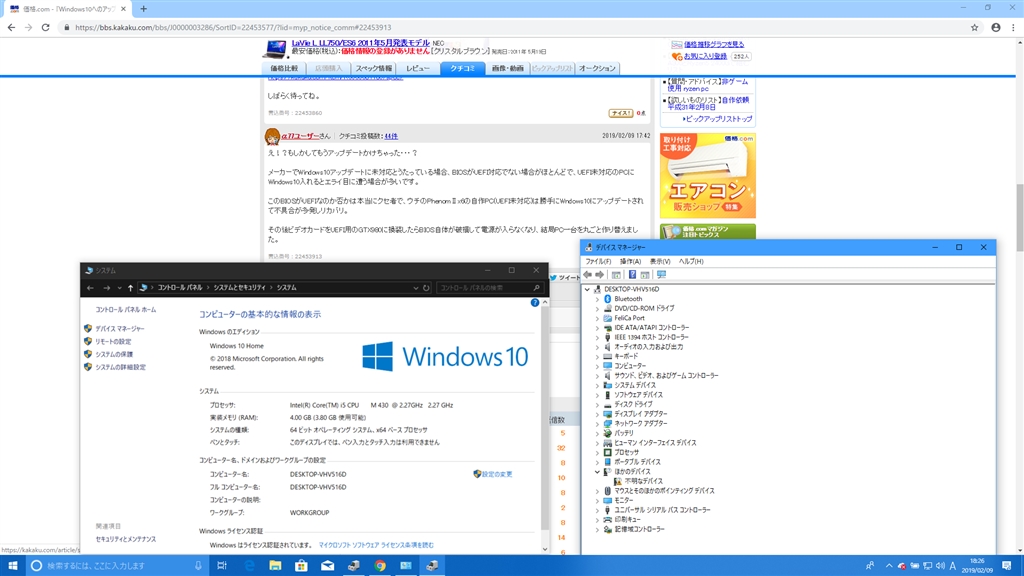Go back in the Chrome browser
The height and width of the screenshot is (576, 1024).
point(11,27)
